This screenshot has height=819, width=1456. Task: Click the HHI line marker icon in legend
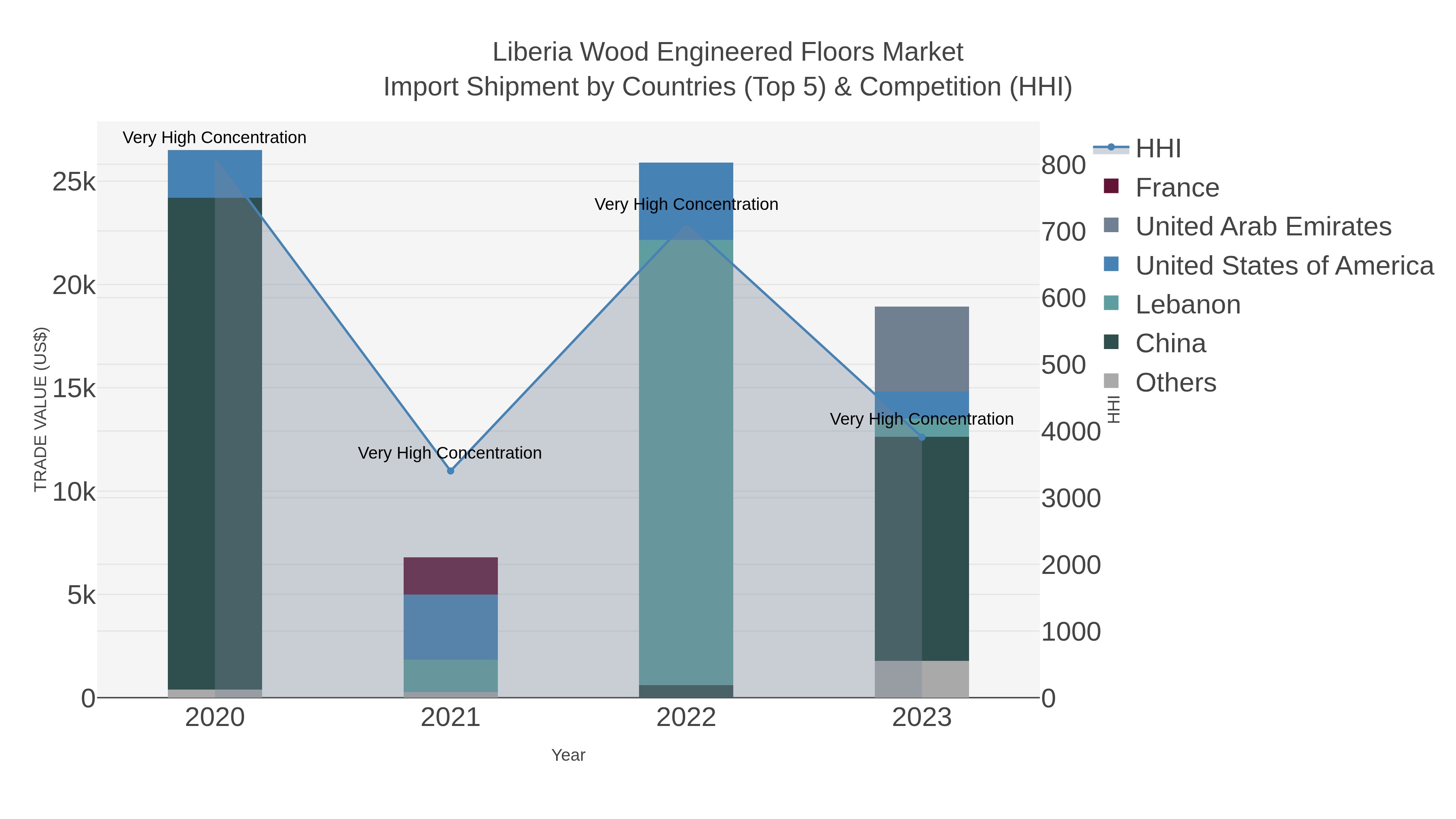click(x=1111, y=148)
